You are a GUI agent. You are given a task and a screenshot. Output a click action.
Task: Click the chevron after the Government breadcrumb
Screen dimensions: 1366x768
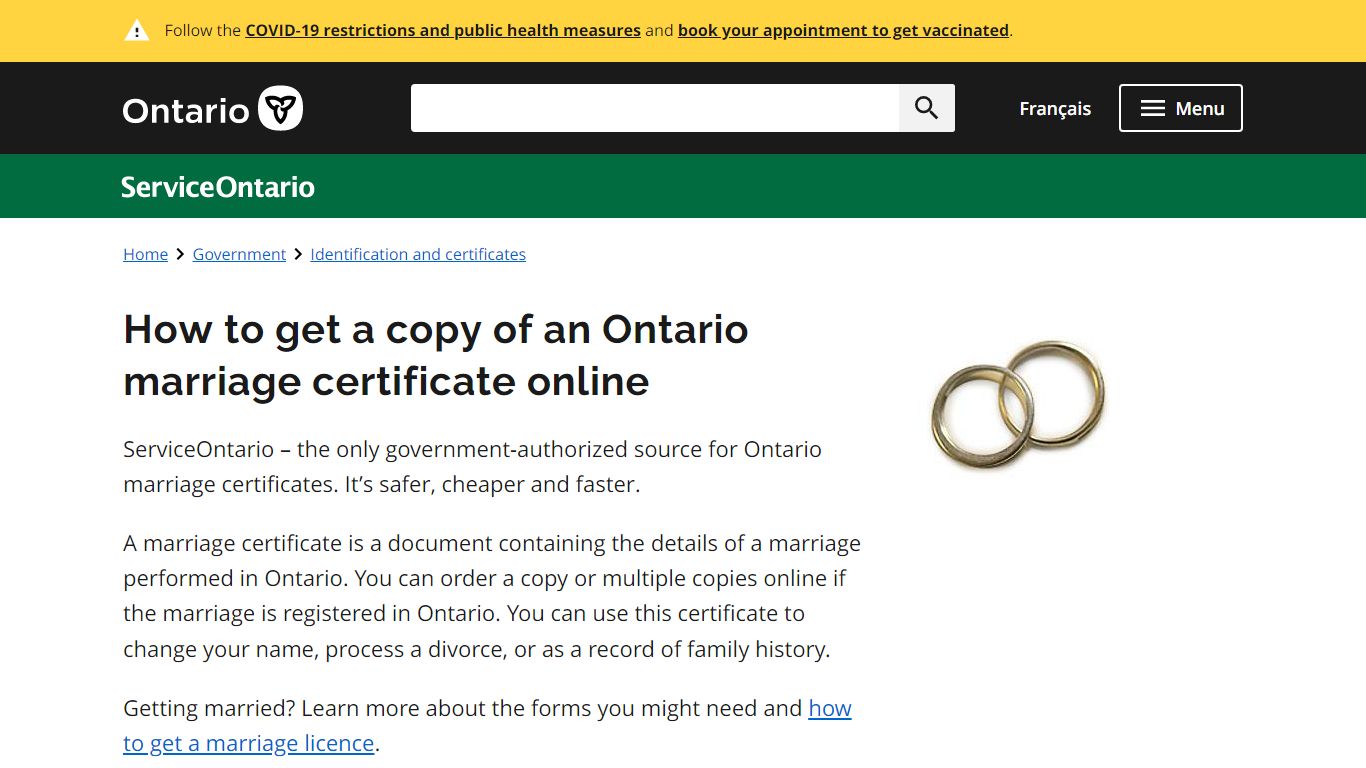point(298,254)
